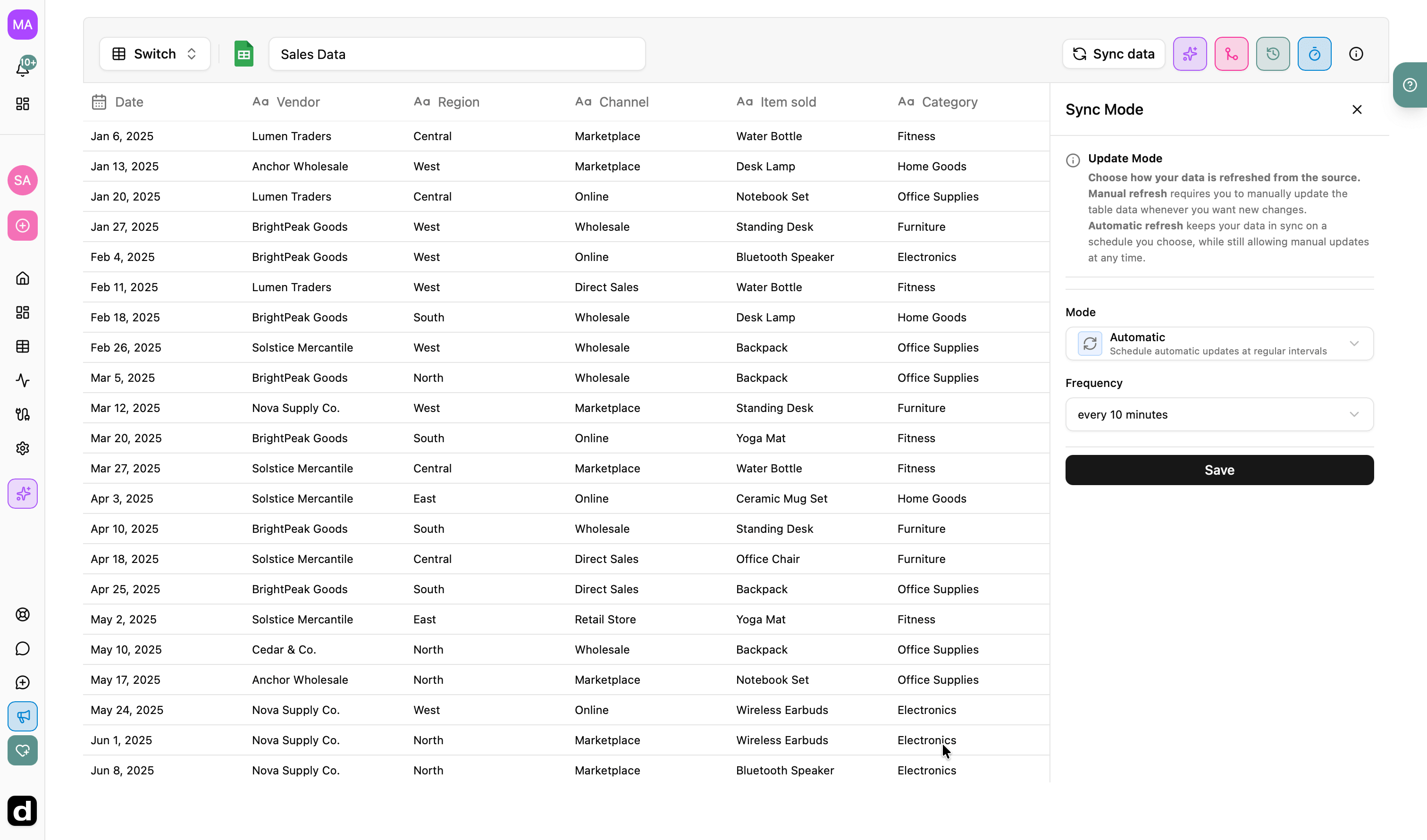This screenshot has height=840, width=1427.
Task: Click the AI sparkle toolbar button
Action: pos(1190,54)
